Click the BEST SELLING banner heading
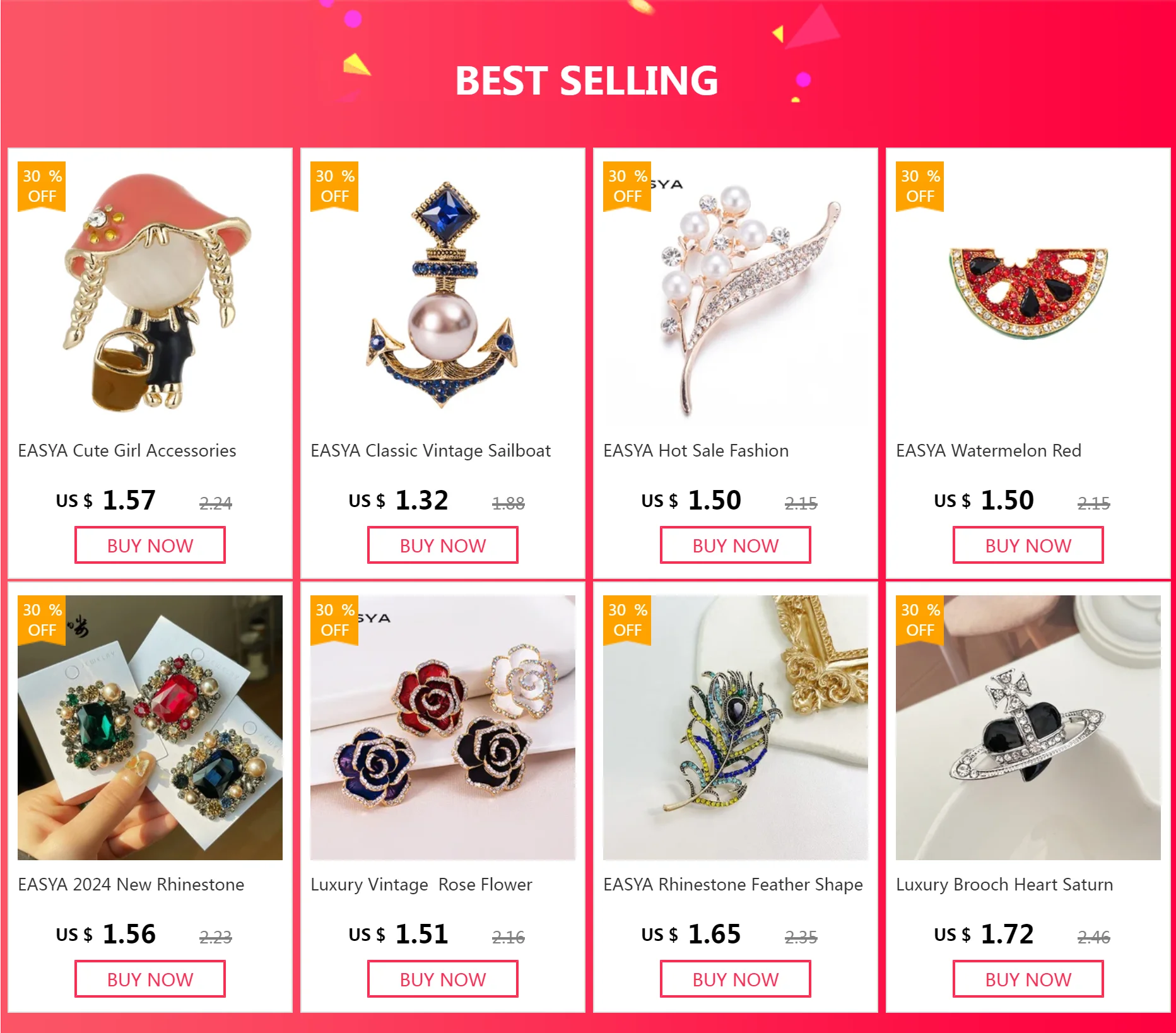This screenshot has width=1176, height=1033. tap(587, 81)
